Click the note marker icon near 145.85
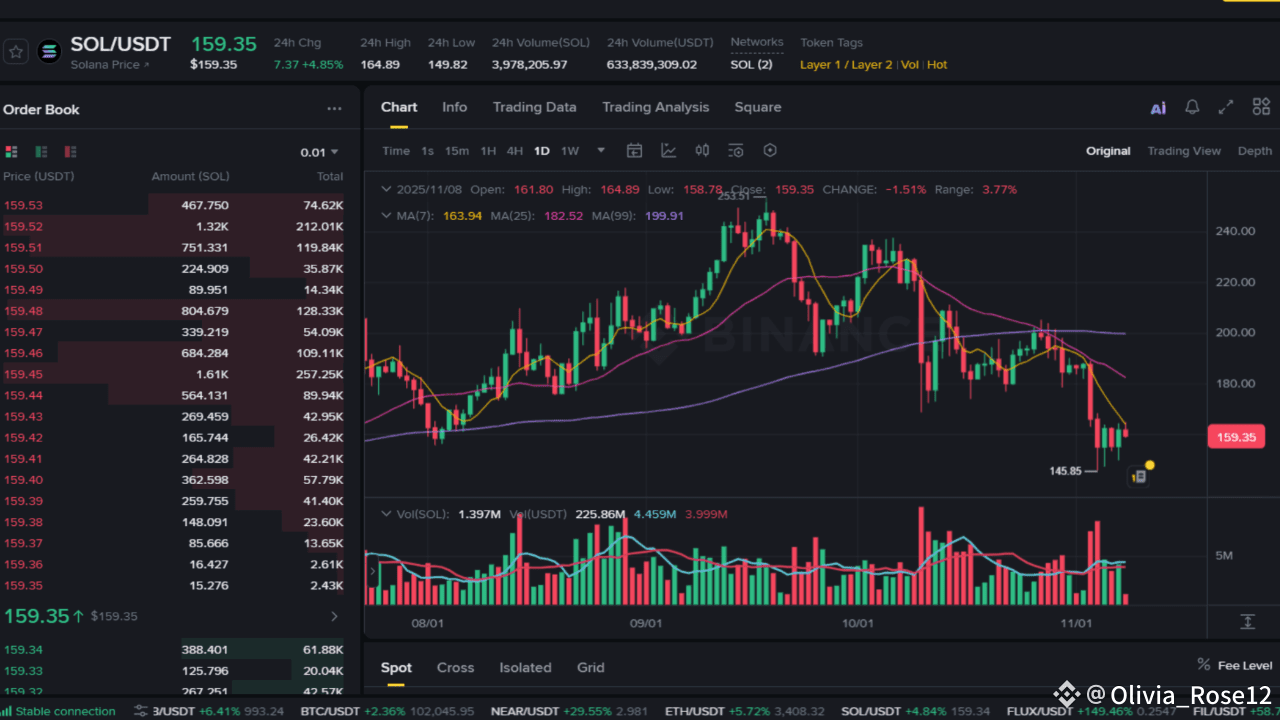The width and height of the screenshot is (1280, 720). [x=1138, y=477]
